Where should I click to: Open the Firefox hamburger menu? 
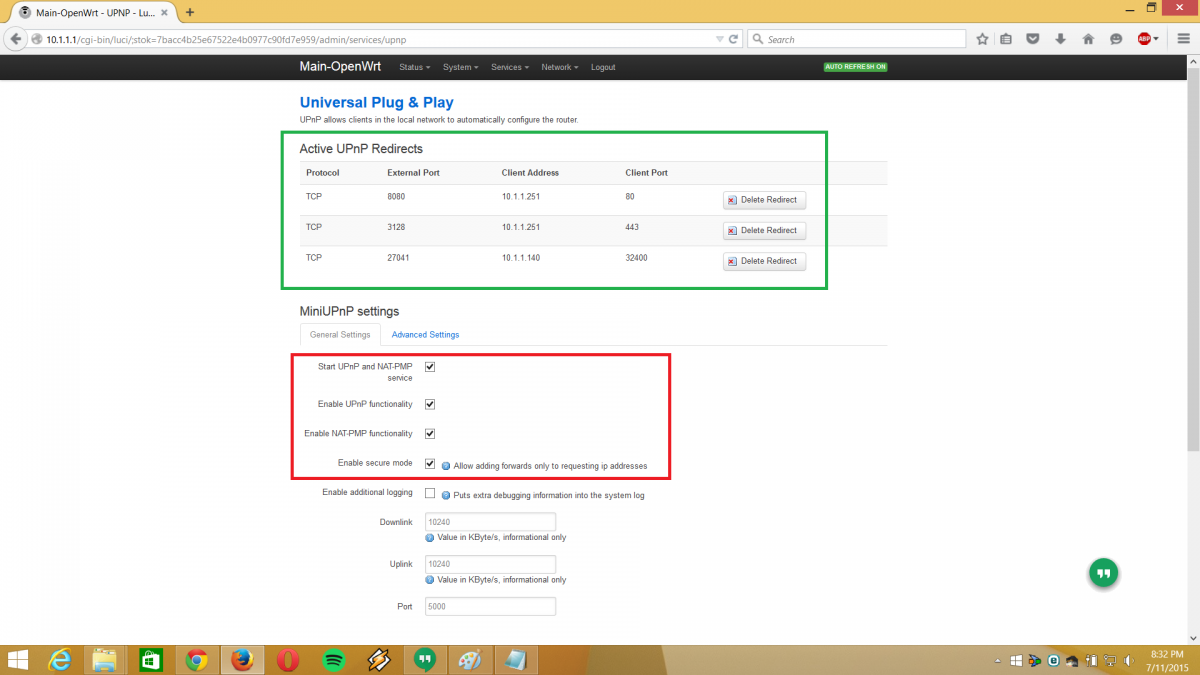click(1183, 39)
